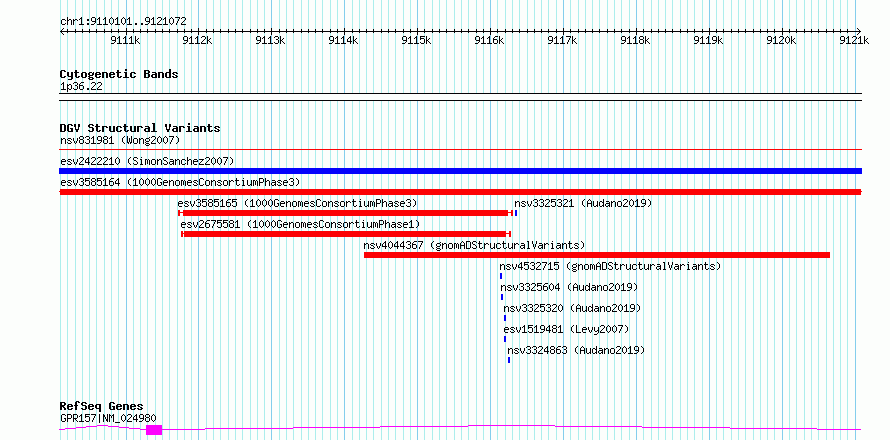890x440 pixels.
Task: Select the red esv3585165 variant bar
Action: pos(345,213)
